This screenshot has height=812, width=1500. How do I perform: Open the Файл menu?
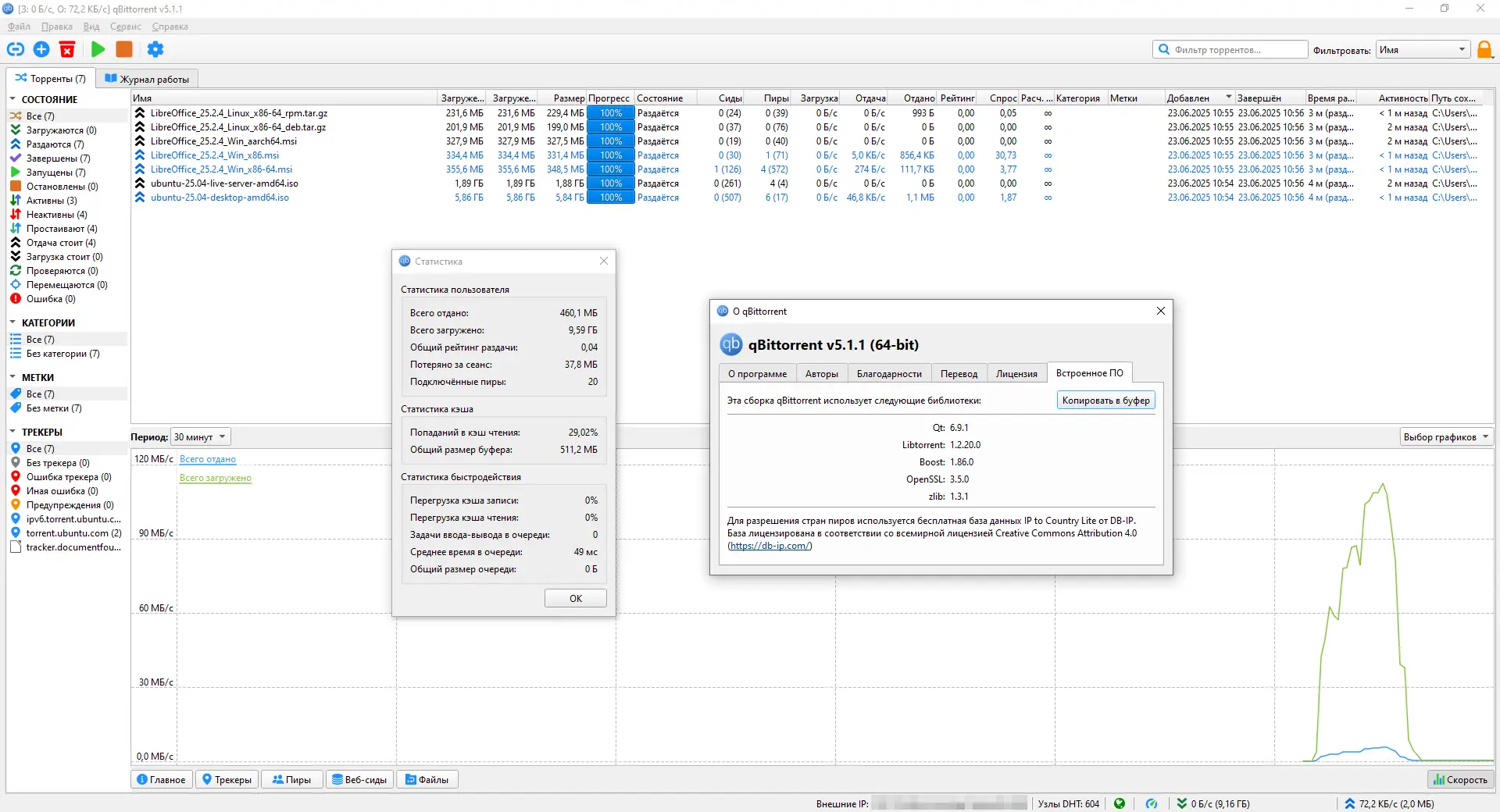20,27
